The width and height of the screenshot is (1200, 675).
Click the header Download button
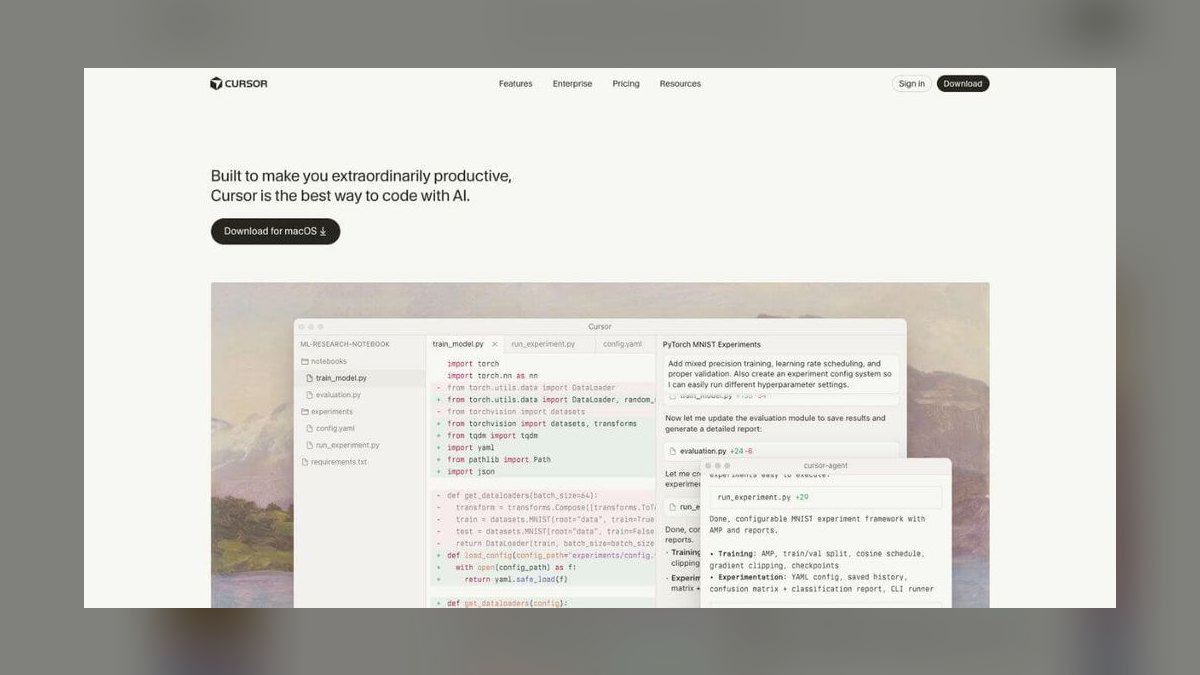963,84
